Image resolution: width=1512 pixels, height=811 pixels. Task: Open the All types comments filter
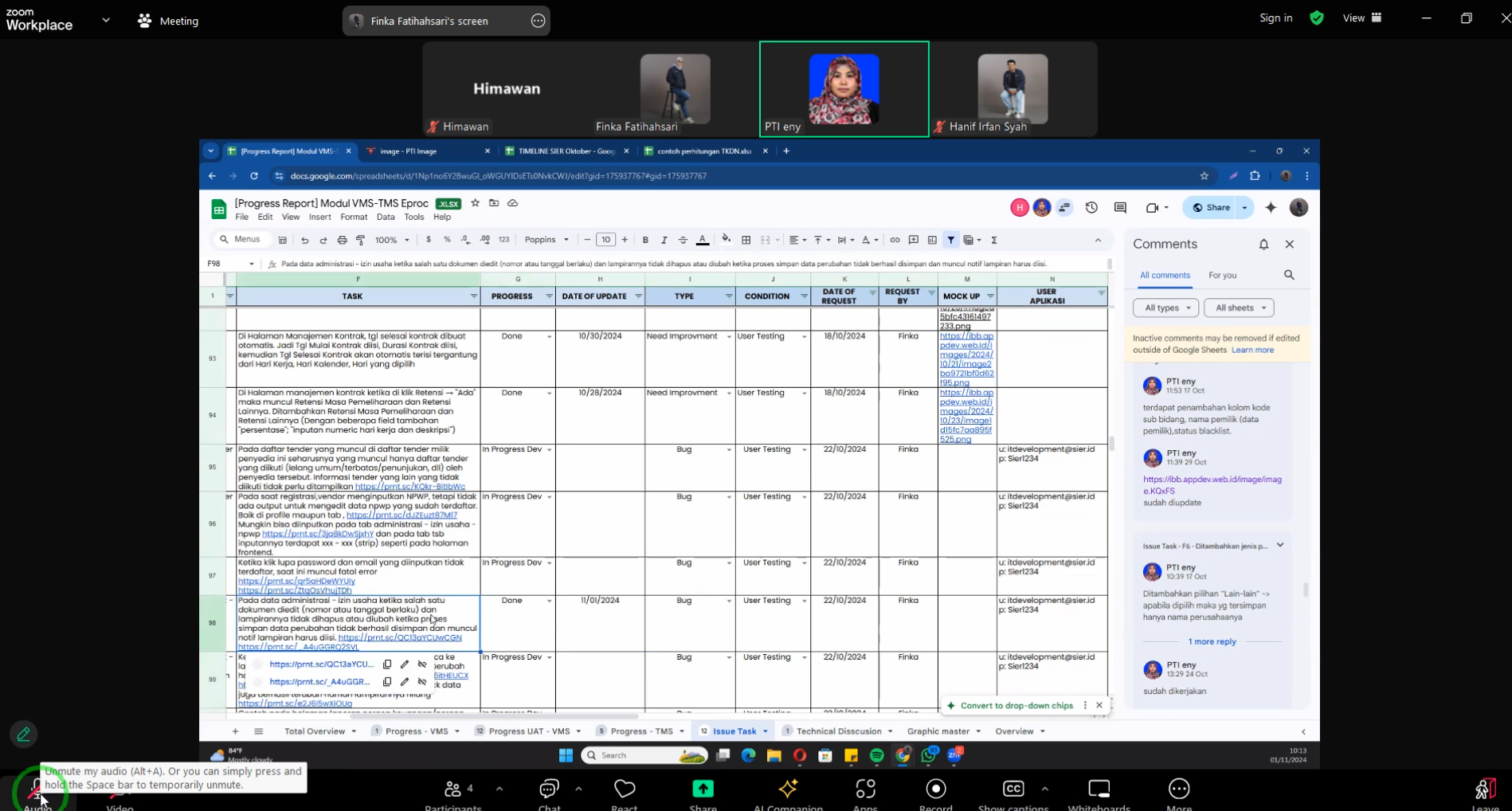pos(1165,308)
